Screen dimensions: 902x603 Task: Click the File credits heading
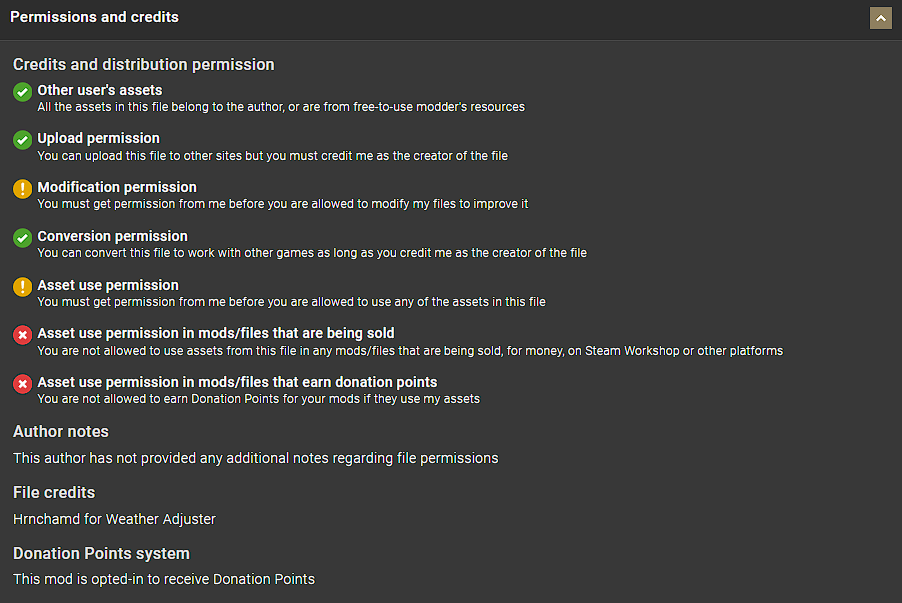[54, 492]
